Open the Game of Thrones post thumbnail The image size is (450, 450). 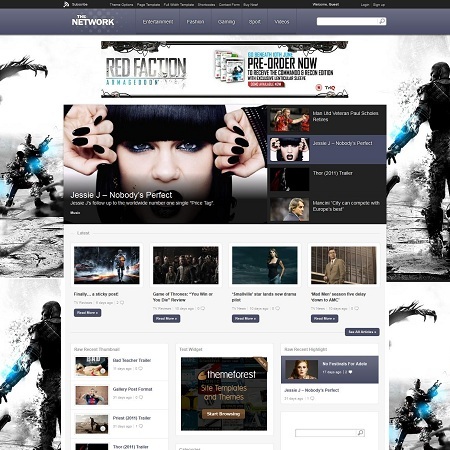[186, 265]
